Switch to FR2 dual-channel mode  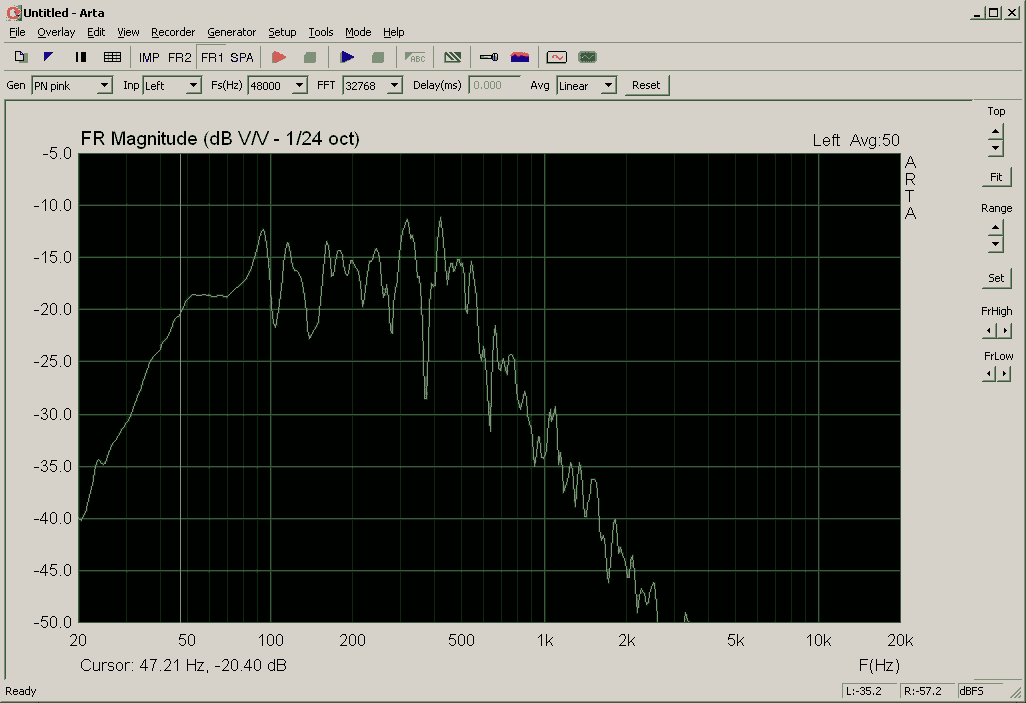coord(179,58)
